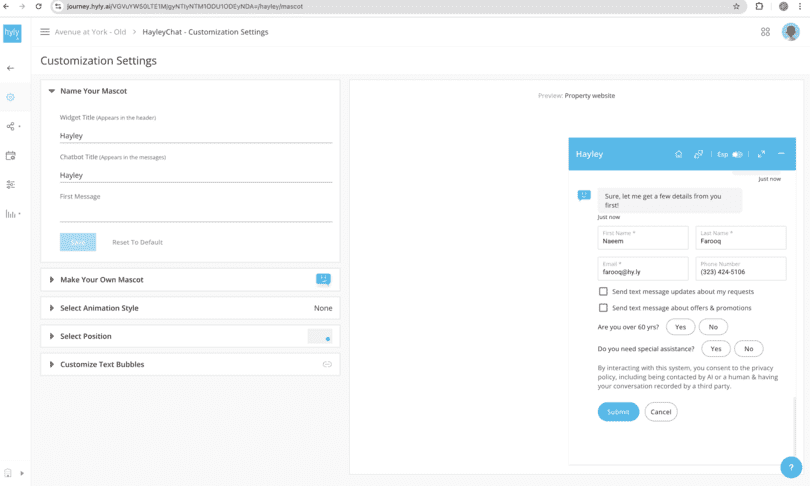The width and height of the screenshot is (810, 486).
Task: Click Avenue at York - Old breadcrumb
Action: (x=90, y=32)
